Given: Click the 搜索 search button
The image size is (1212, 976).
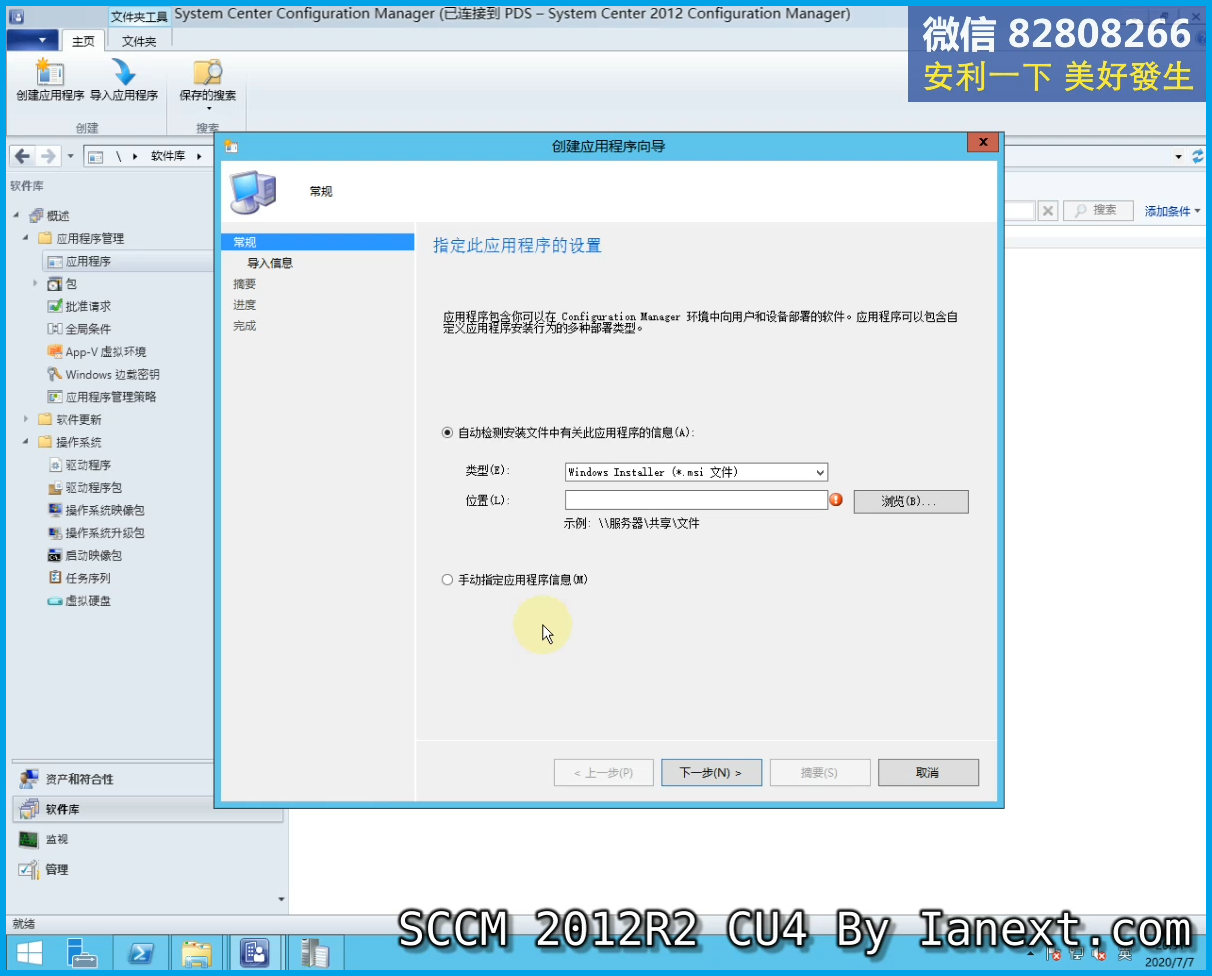Looking at the screenshot, I should tap(1097, 210).
